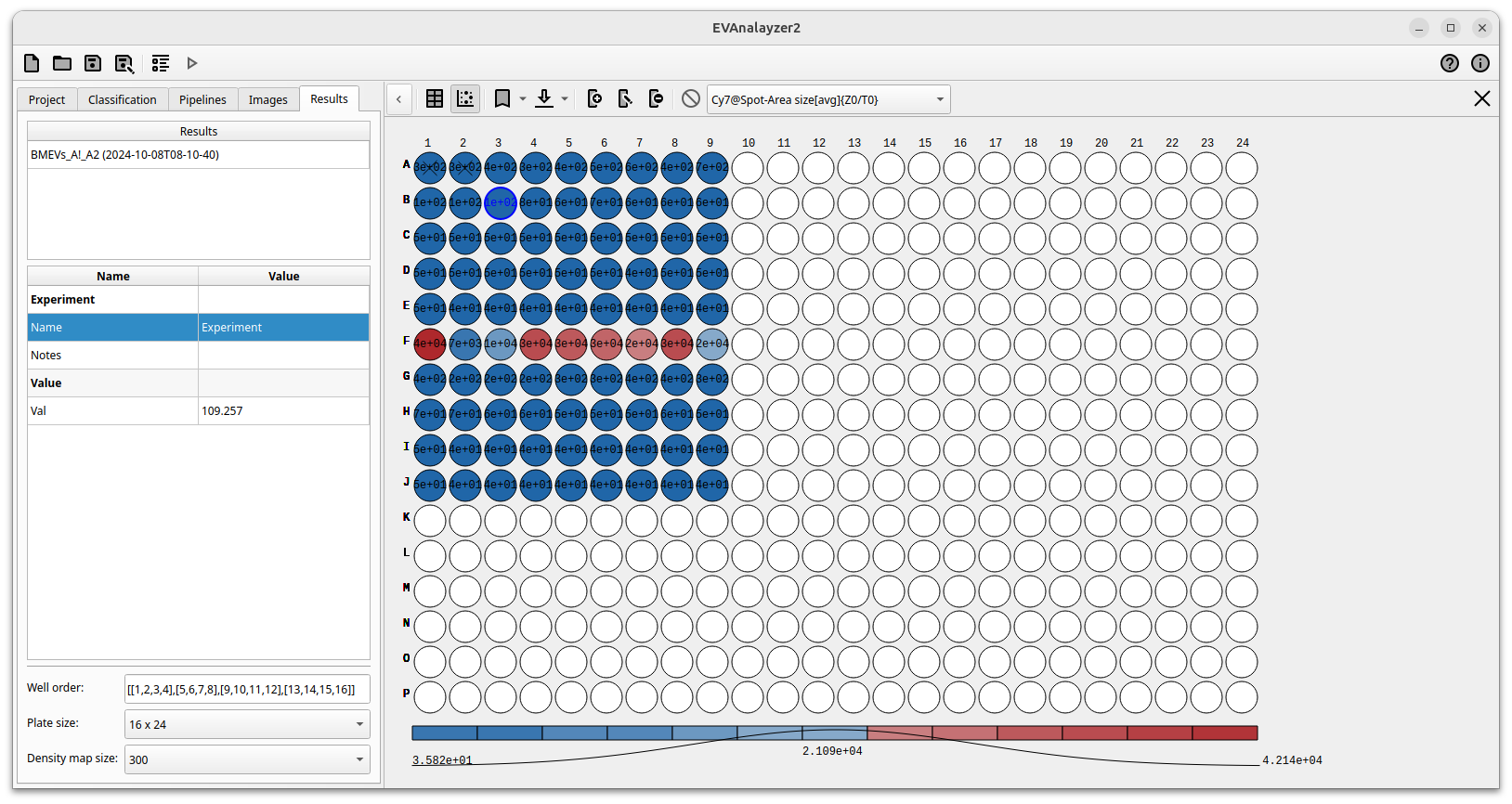This screenshot has height=804, width=1512.
Task: Click the maximum scale value 4.214e+04
Action: point(1292,760)
